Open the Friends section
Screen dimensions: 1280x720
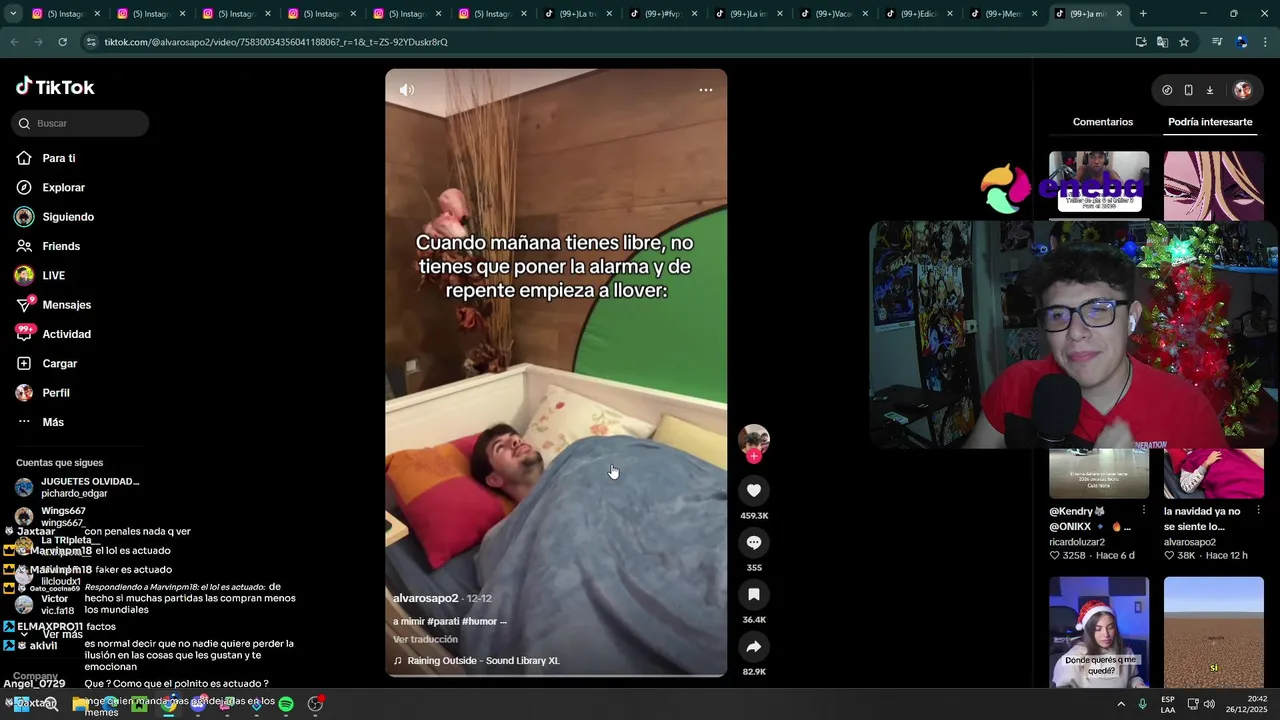61,246
